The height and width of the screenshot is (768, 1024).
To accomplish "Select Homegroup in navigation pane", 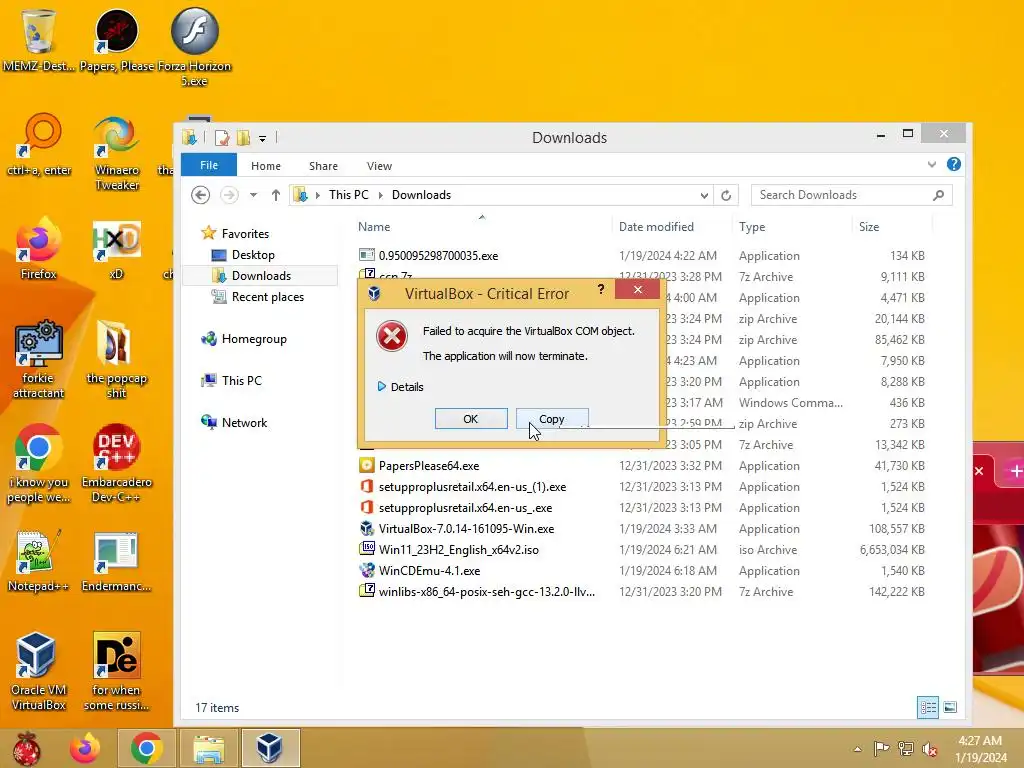I will tap(254, 338).
